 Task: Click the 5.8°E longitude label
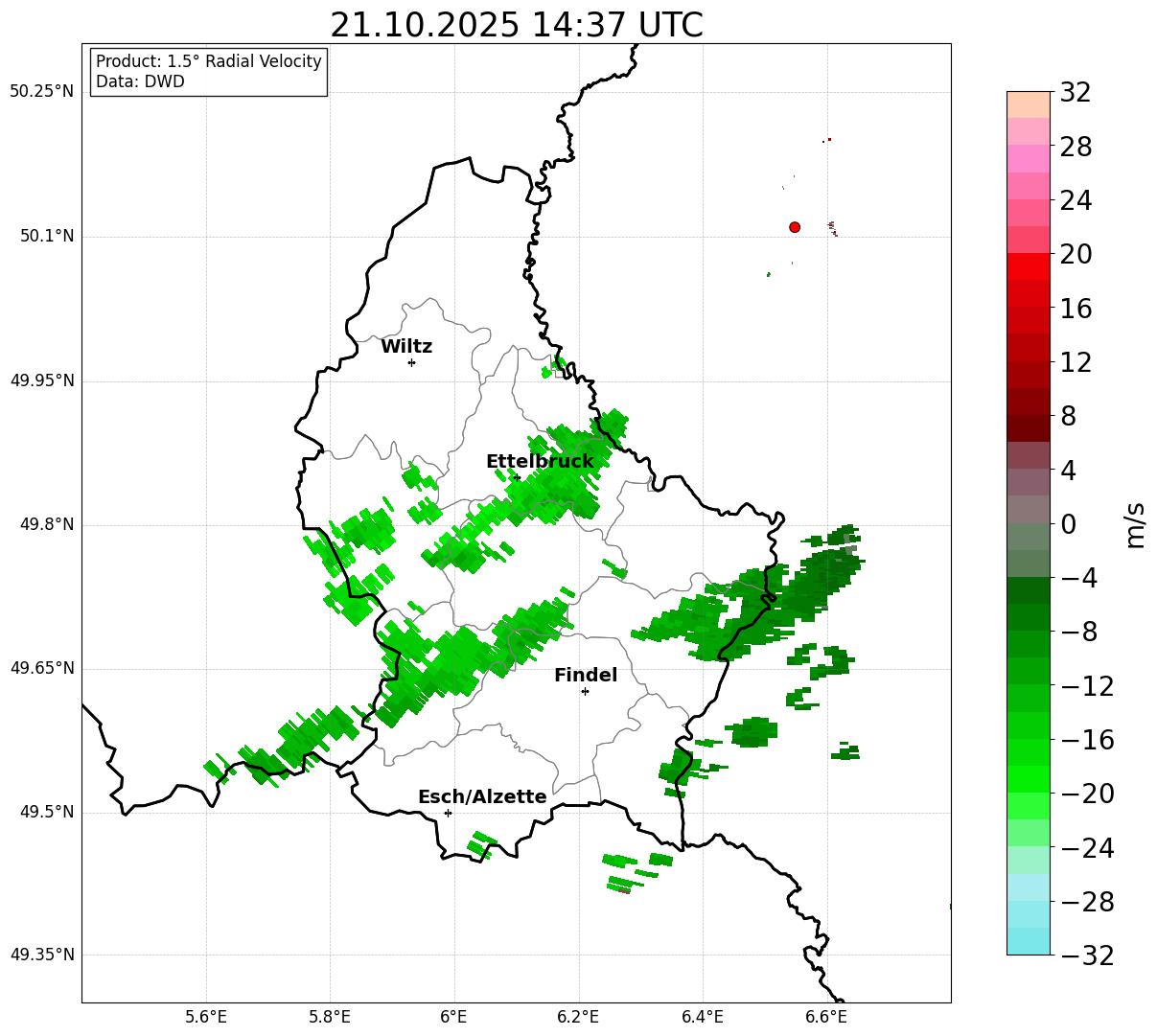pos(330,1017)
